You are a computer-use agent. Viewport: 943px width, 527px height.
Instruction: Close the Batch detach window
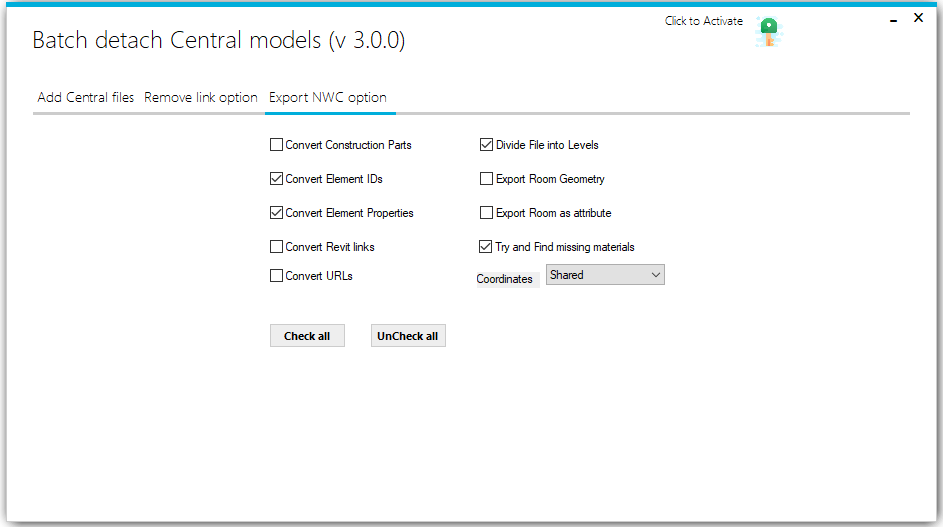coord(918,18)
